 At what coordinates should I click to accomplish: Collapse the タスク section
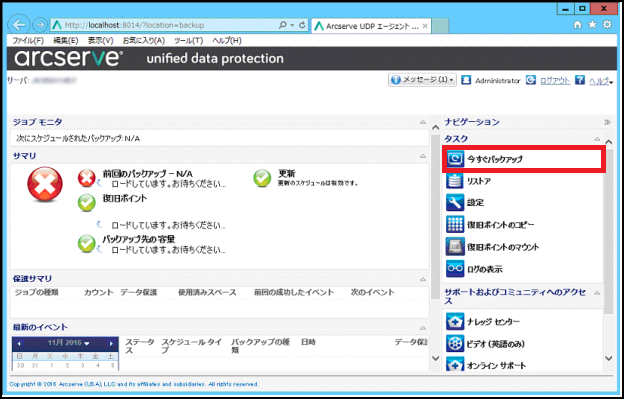click(597, 139)
